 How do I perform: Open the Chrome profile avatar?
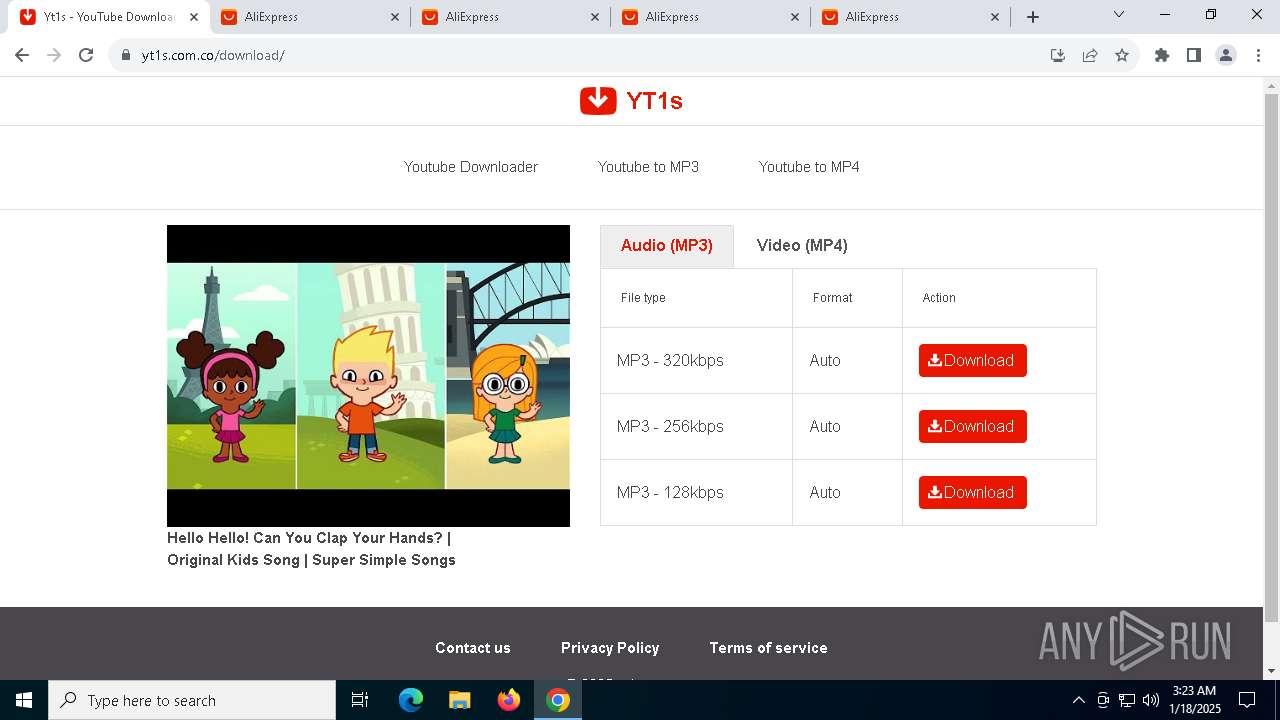[1226, 55]
